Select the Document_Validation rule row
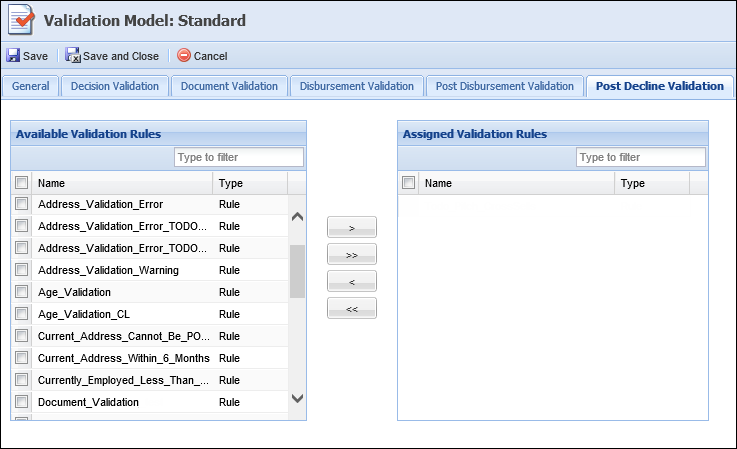Screen dimensions: 737x449 pyautogui.click(x=149, y=402)
